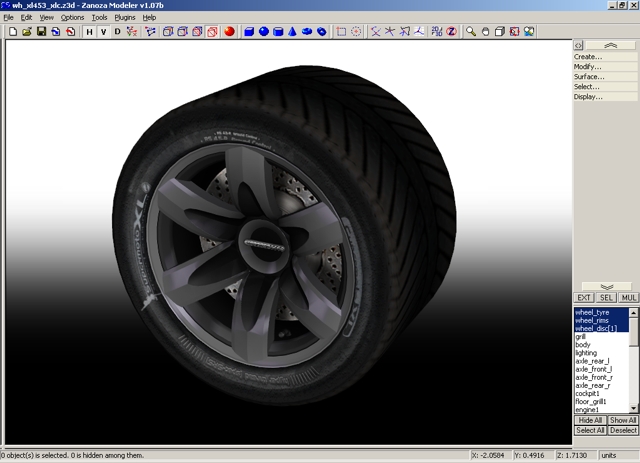This screenshot has width=640, height=463.
Task: Open the Plugins menu
Action: [x=124, y=17]
